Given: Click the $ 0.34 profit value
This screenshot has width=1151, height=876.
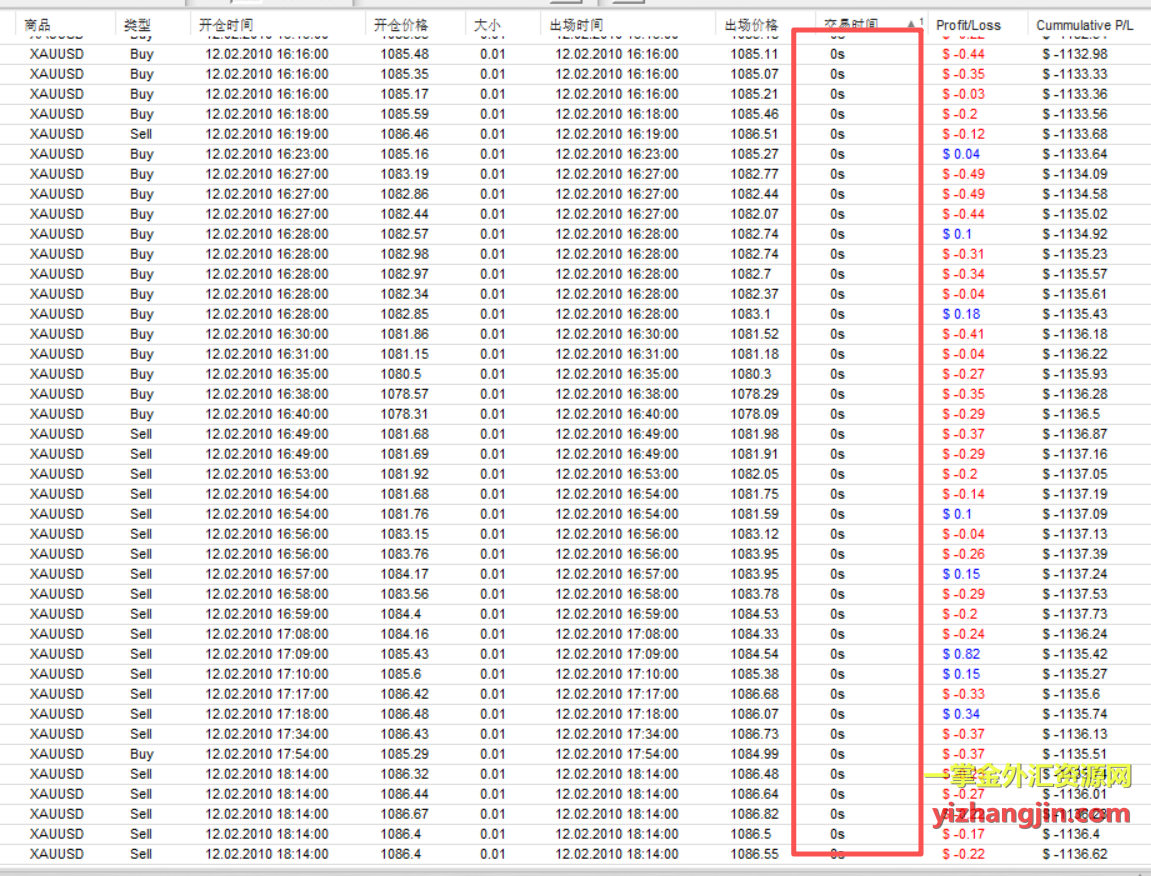Looking at the screenshot, I should (x=961, y=714).
